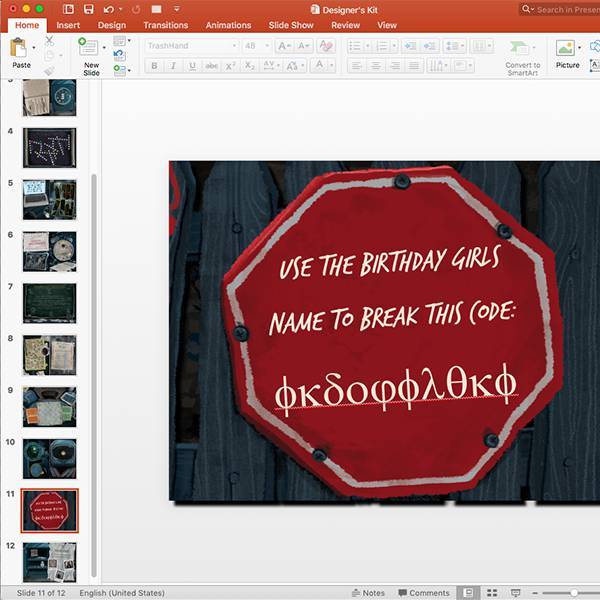This screenshot has height=600, width=600.
Task: Click the Decrease Indent icon
Action: click(410, 46)
